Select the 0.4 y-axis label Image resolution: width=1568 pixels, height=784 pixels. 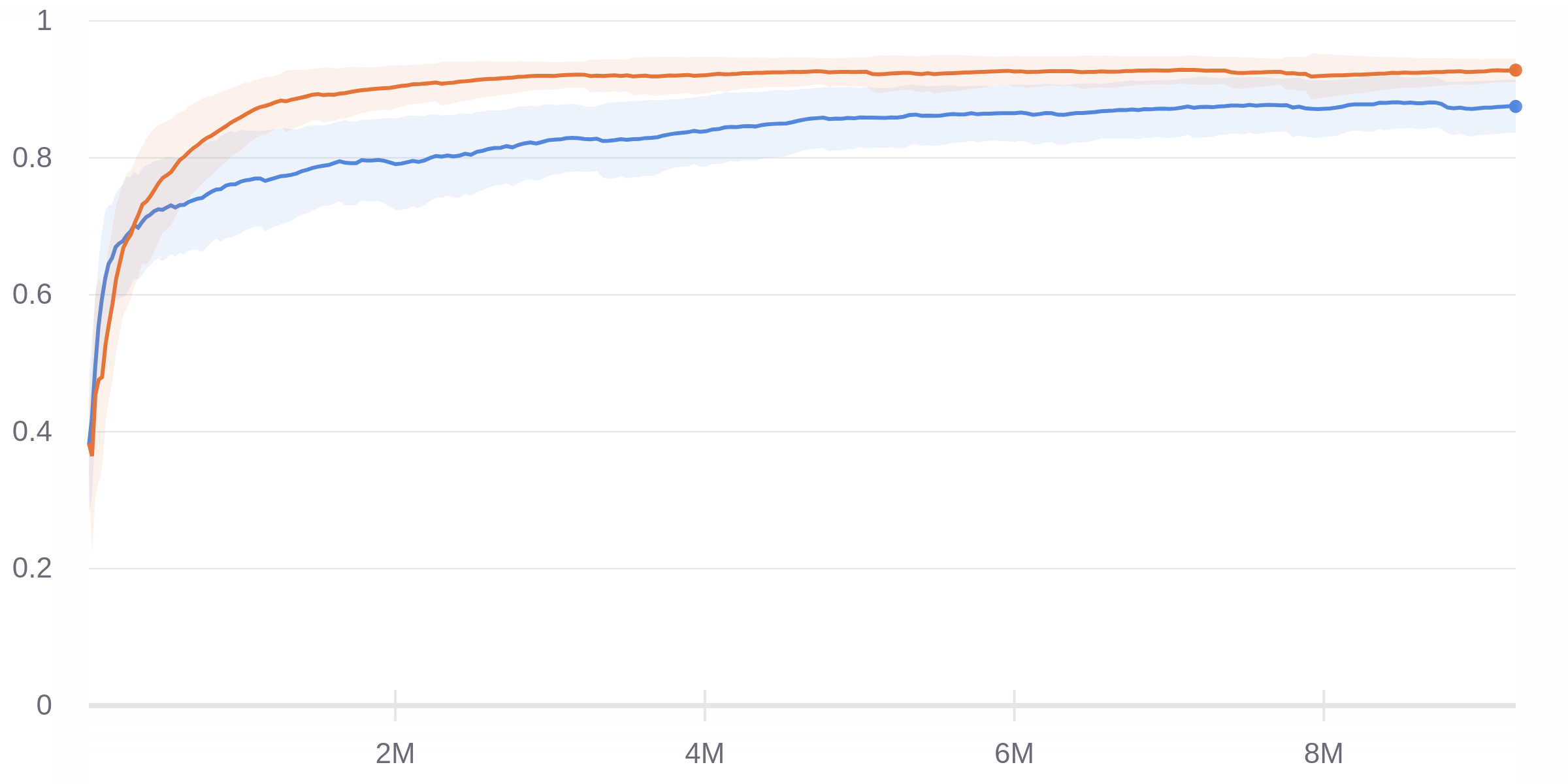click(32, 432)
